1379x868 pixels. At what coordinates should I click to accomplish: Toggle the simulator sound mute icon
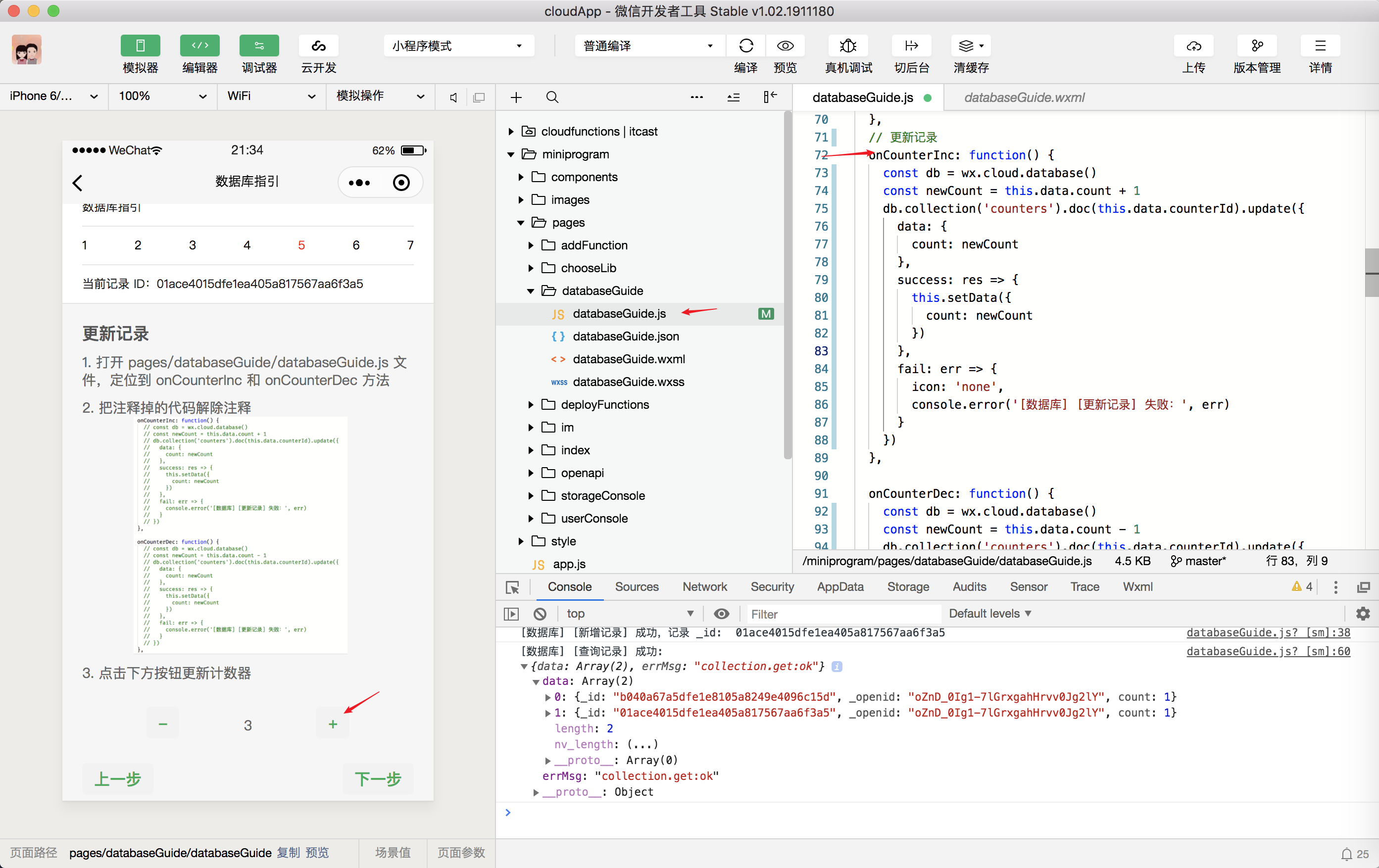[x=452, y=97]
